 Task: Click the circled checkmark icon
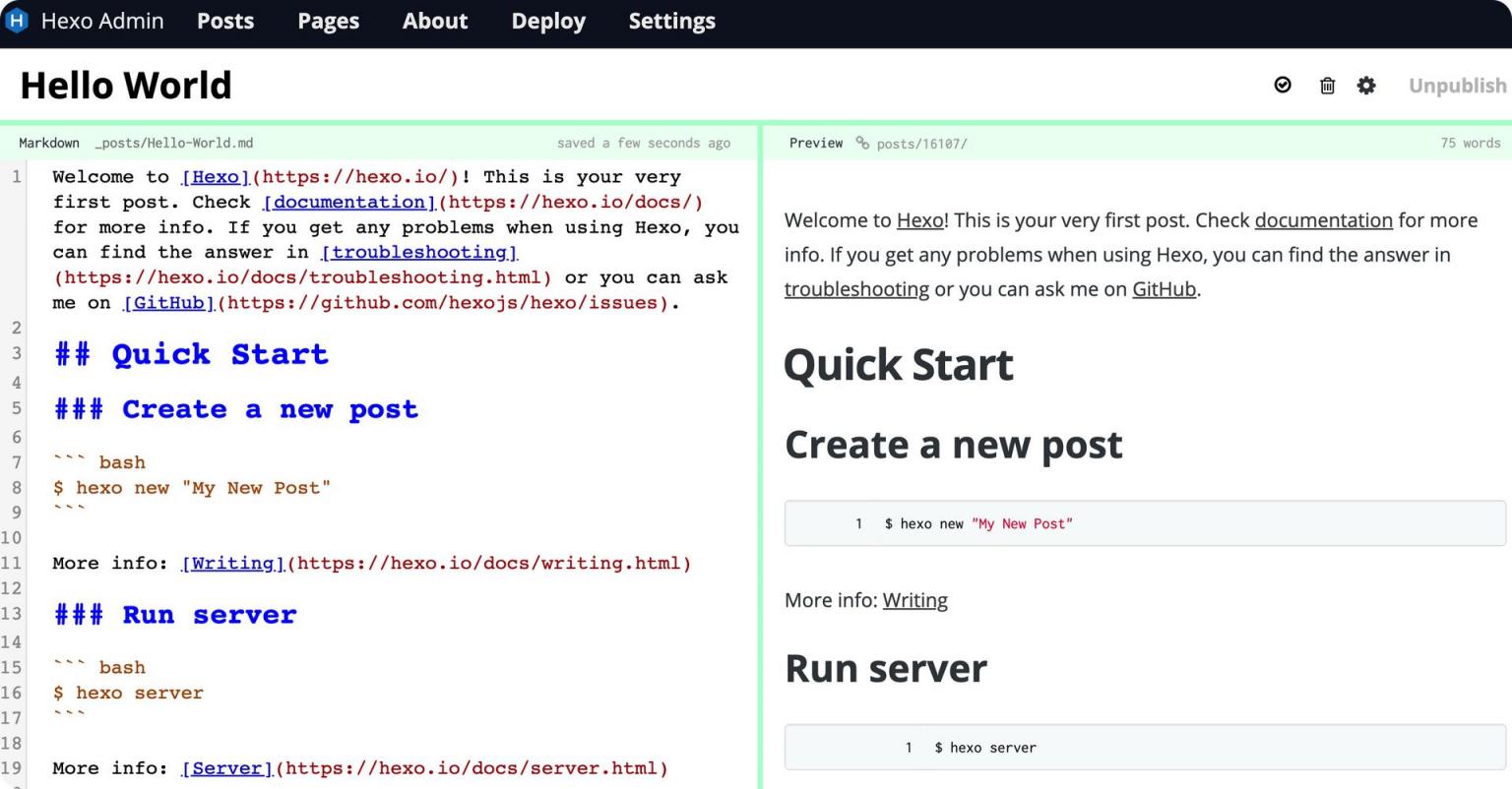coord(1283,86)
